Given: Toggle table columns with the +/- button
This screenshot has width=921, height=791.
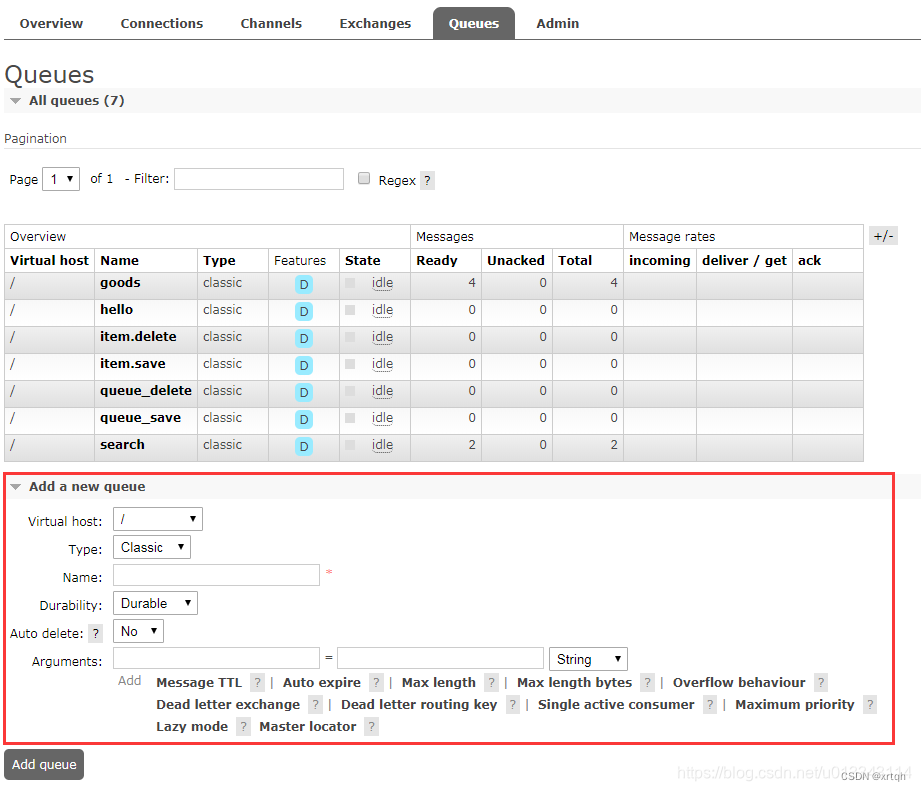Looking at the screenshot, I should [883, 236].
